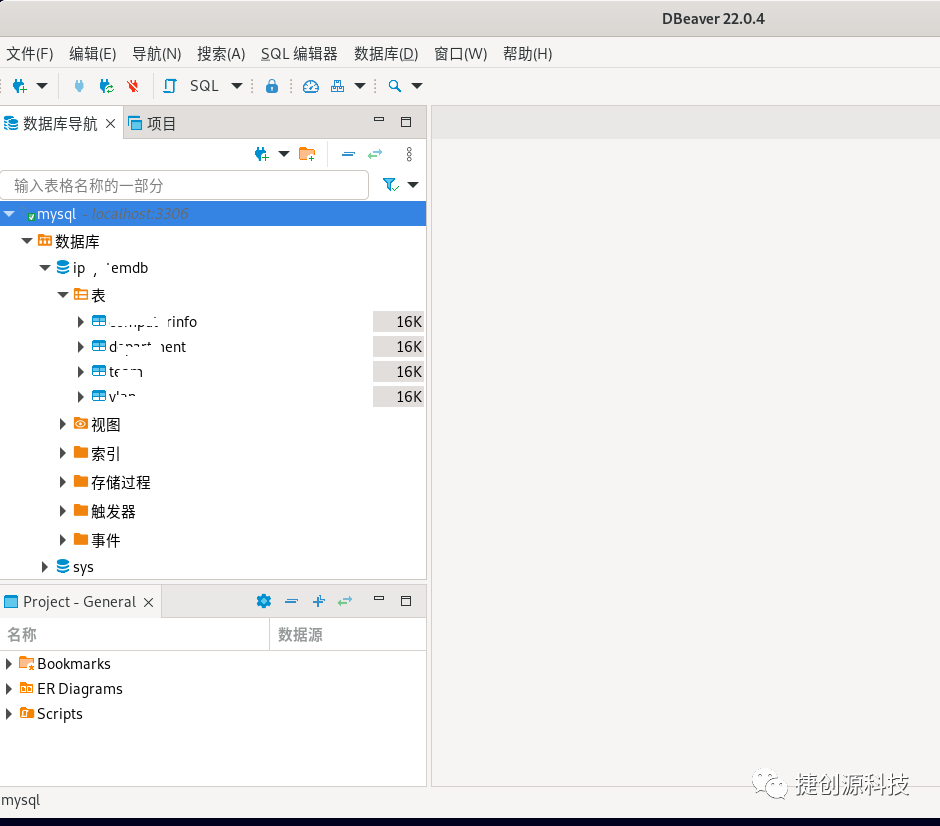Expand the 索引 folder
The height and width of the screenshot is (826, 940).
(x=62, y=453)
